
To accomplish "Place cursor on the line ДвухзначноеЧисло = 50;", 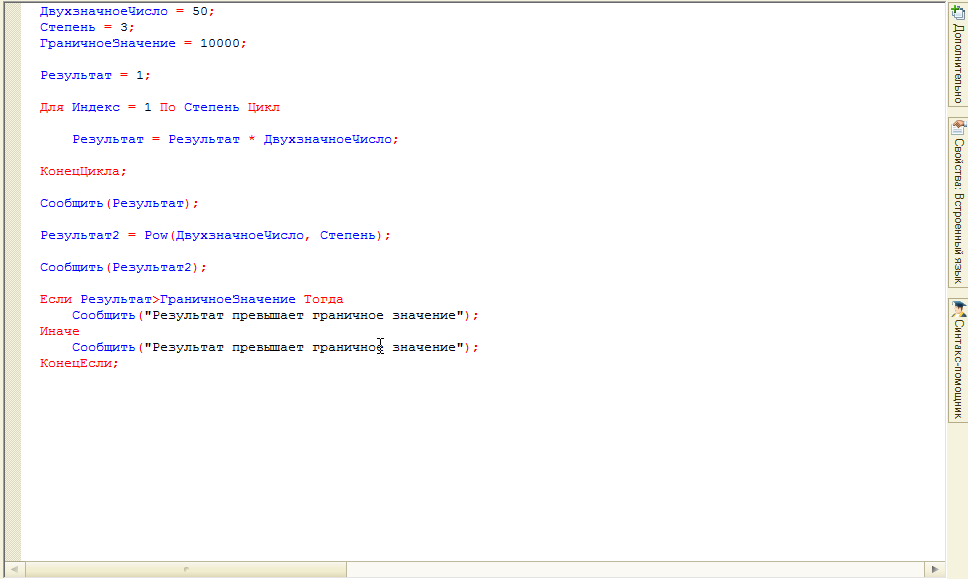I will (x=127, y=11).
